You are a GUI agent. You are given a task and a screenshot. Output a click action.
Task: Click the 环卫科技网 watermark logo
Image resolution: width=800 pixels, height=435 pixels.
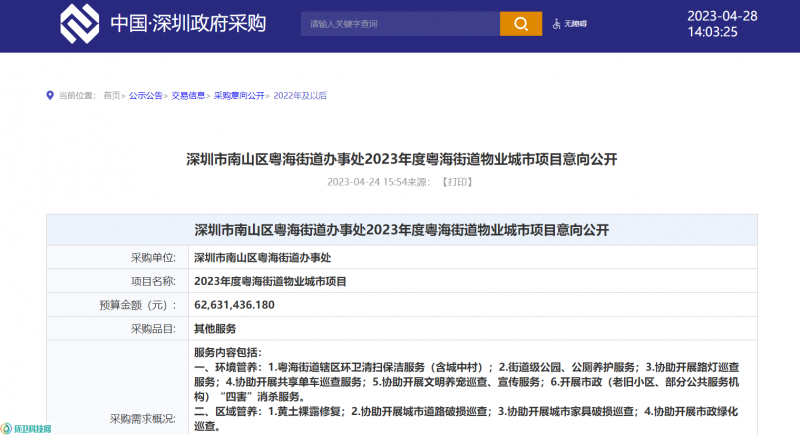pyautogui.click(x=26, y=427)
